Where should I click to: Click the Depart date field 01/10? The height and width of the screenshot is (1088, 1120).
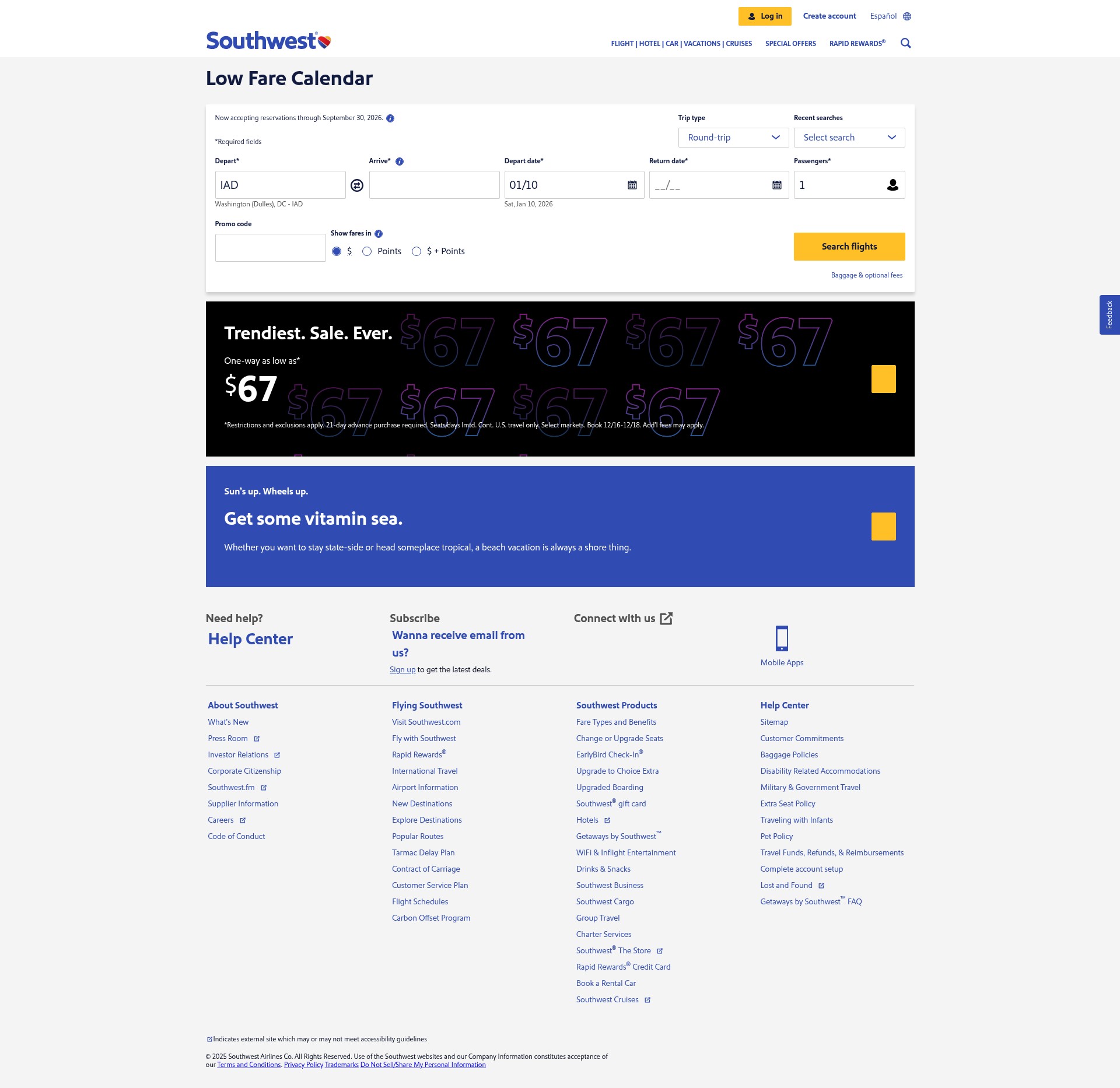click(x=574, y=185)
